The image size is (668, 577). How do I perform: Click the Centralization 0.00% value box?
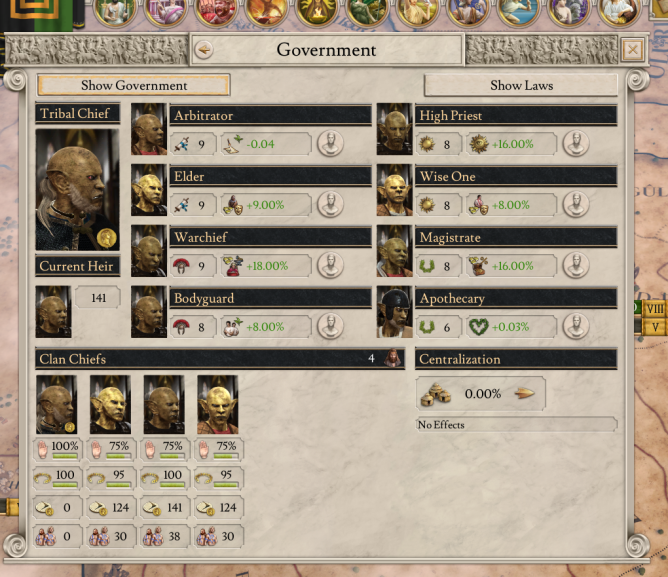point(481,393)
